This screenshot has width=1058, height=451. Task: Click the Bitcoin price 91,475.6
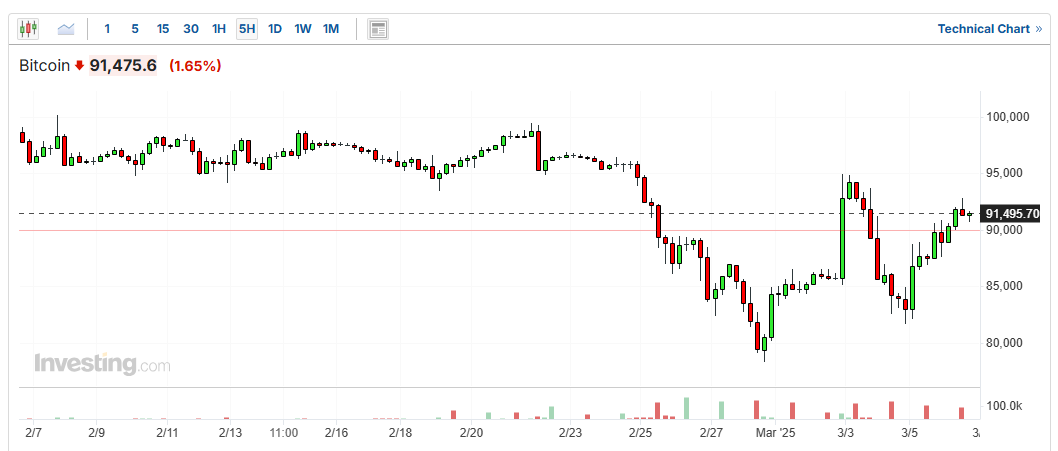pos(123,66)
